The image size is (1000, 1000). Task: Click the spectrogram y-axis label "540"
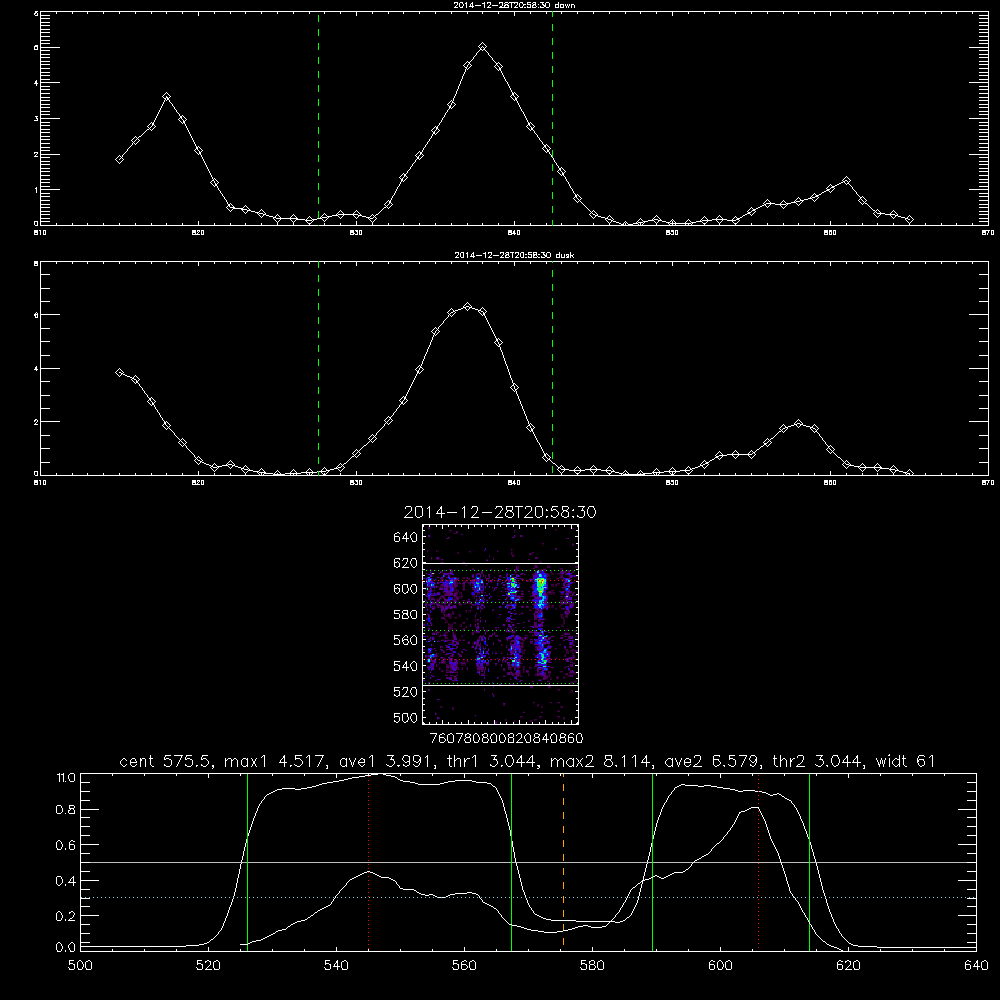pos(406,666)
